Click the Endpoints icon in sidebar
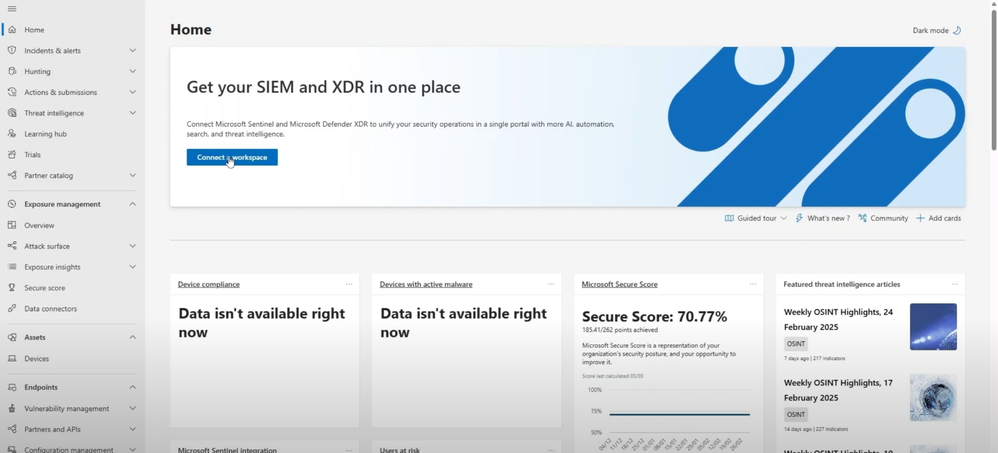The width and height of the screenshot is (998, 453). coord(11,387)
